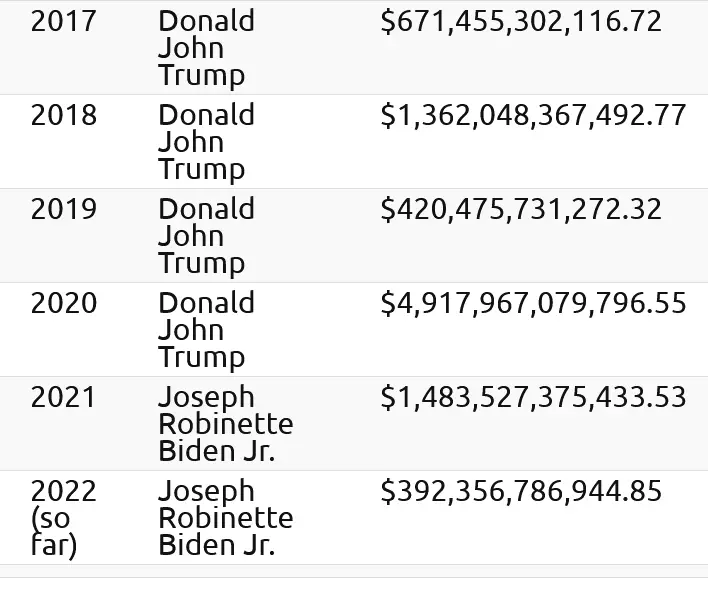The height and width of the screenshot is (595, 708).
Task: Click Donald John Trump in the 2018 row
Action: [206, 142]
